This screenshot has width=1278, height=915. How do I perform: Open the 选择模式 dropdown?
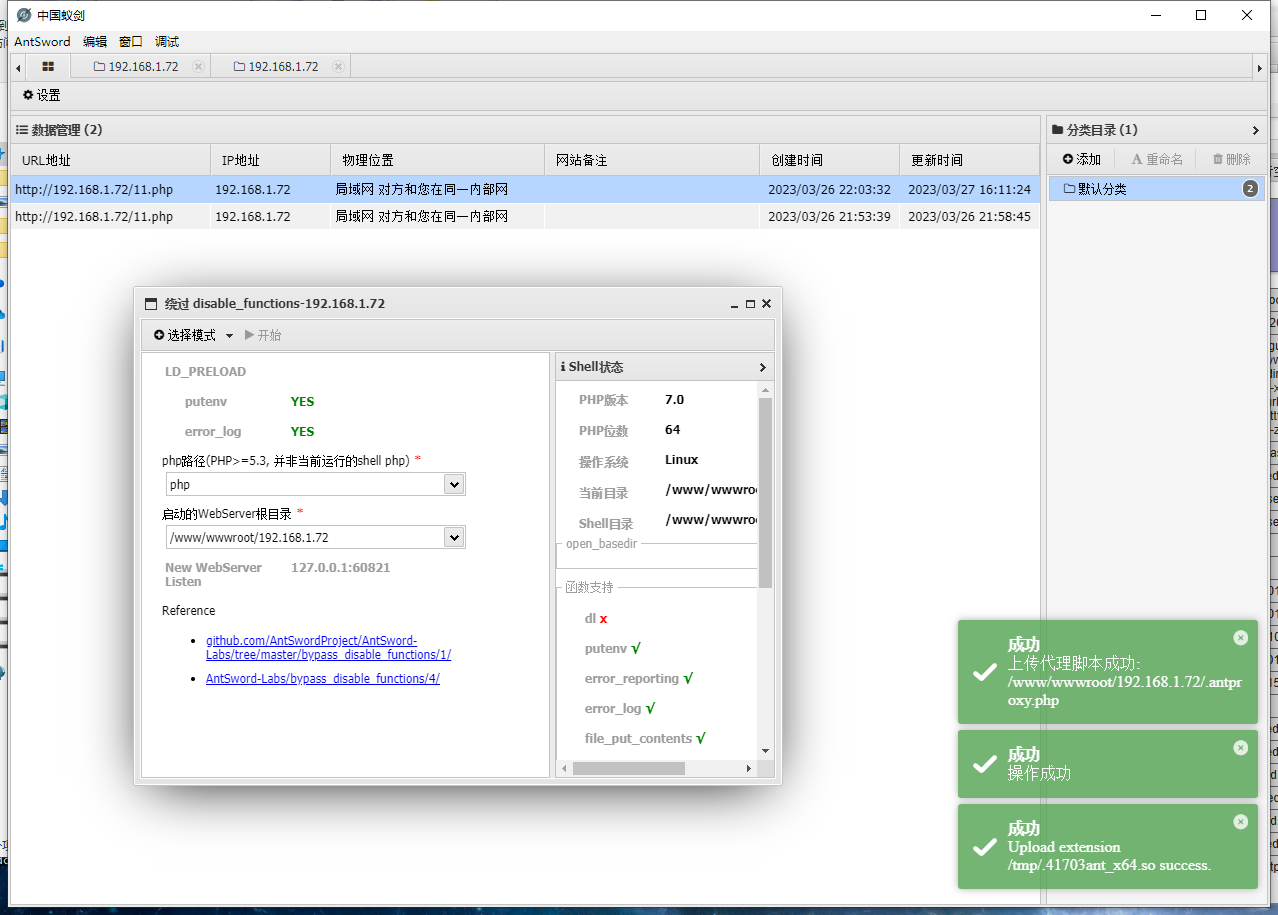194,335
